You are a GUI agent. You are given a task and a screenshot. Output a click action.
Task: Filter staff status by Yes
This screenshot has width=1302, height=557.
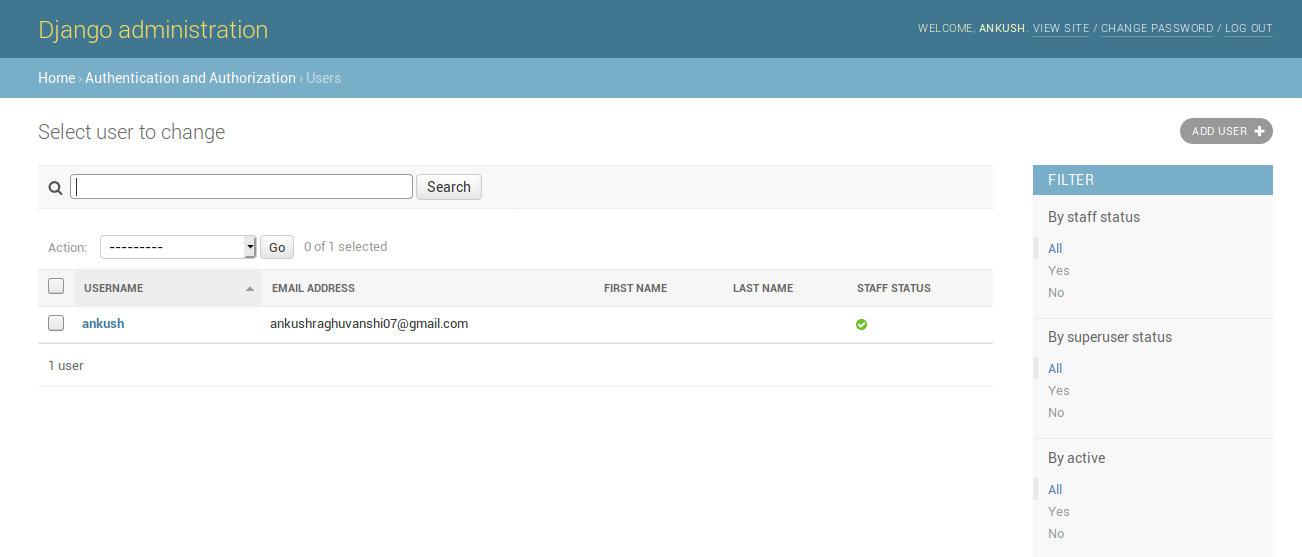tap(1059, 270)
